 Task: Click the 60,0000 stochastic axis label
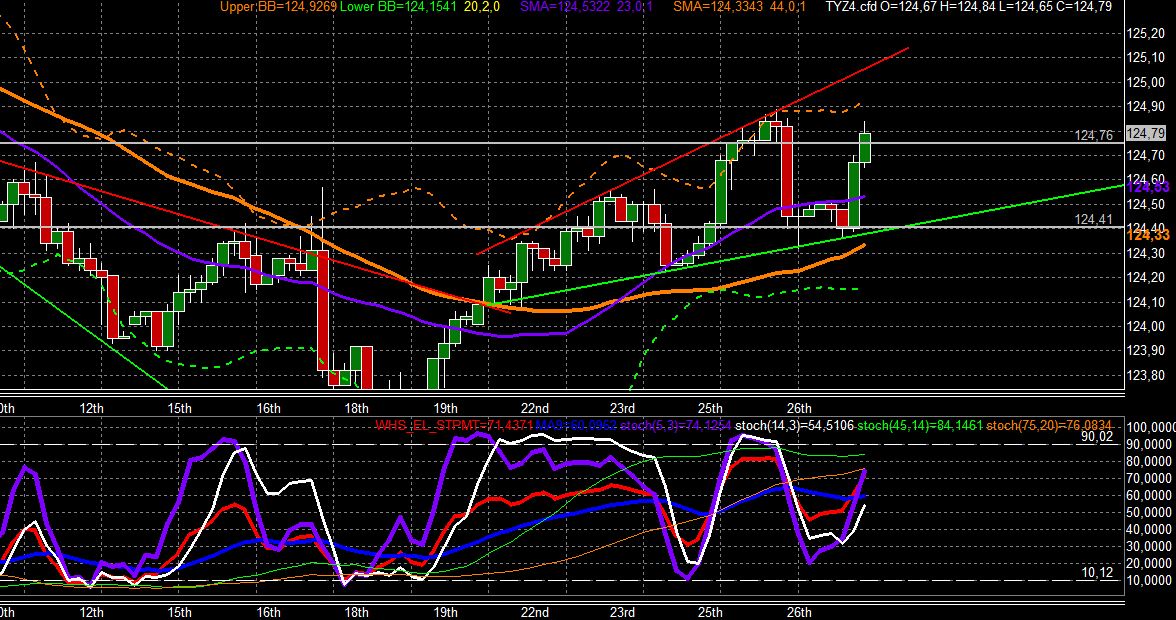pos(1148,496)
